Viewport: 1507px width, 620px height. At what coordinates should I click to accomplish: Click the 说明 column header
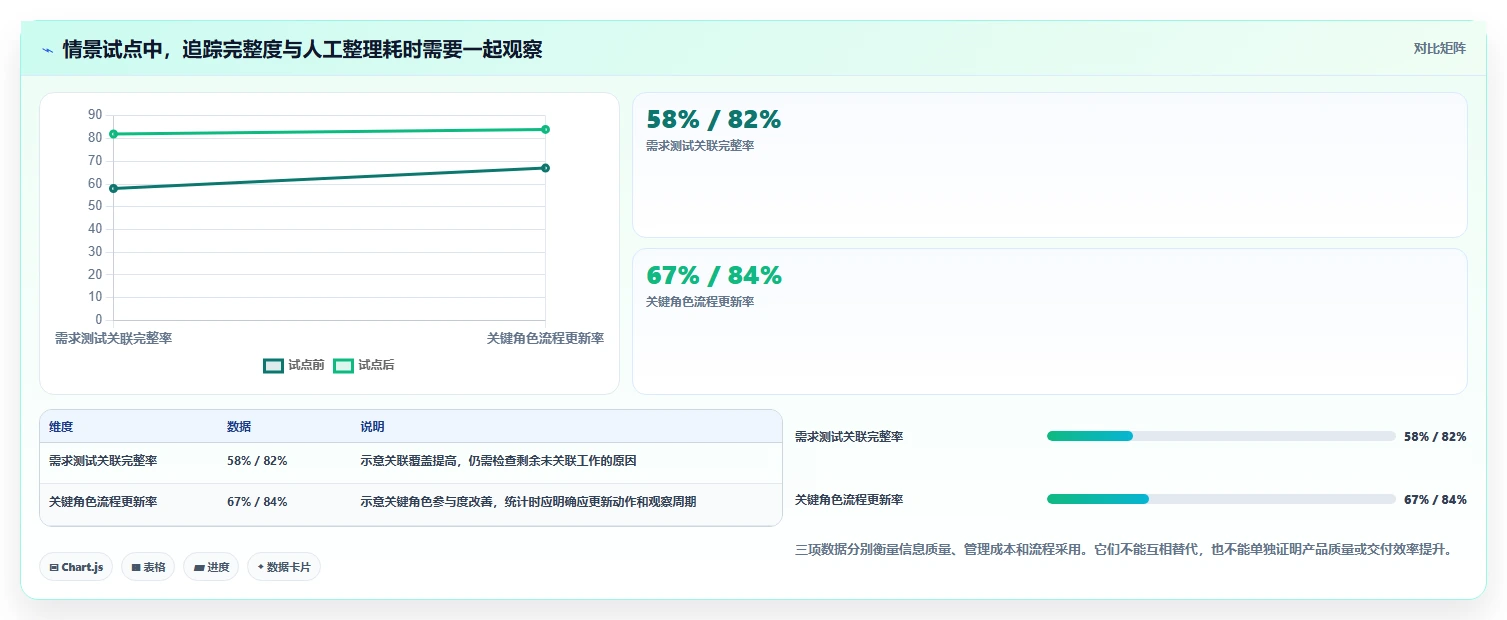coord(372,427)
